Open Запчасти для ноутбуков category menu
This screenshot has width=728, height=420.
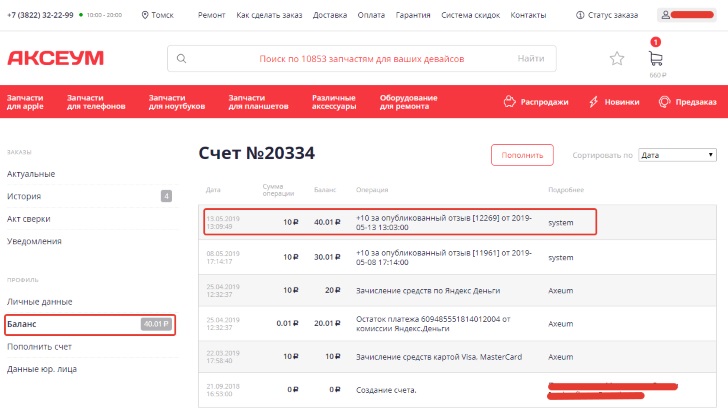[176, 102]
